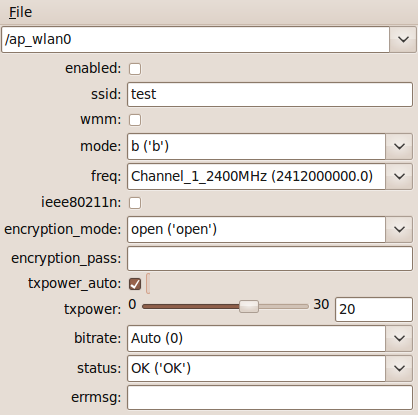The height and width of the screenshot is (415, 418).
Task: Check the ieee80211n checkbox
Action: tap(135, 203)
